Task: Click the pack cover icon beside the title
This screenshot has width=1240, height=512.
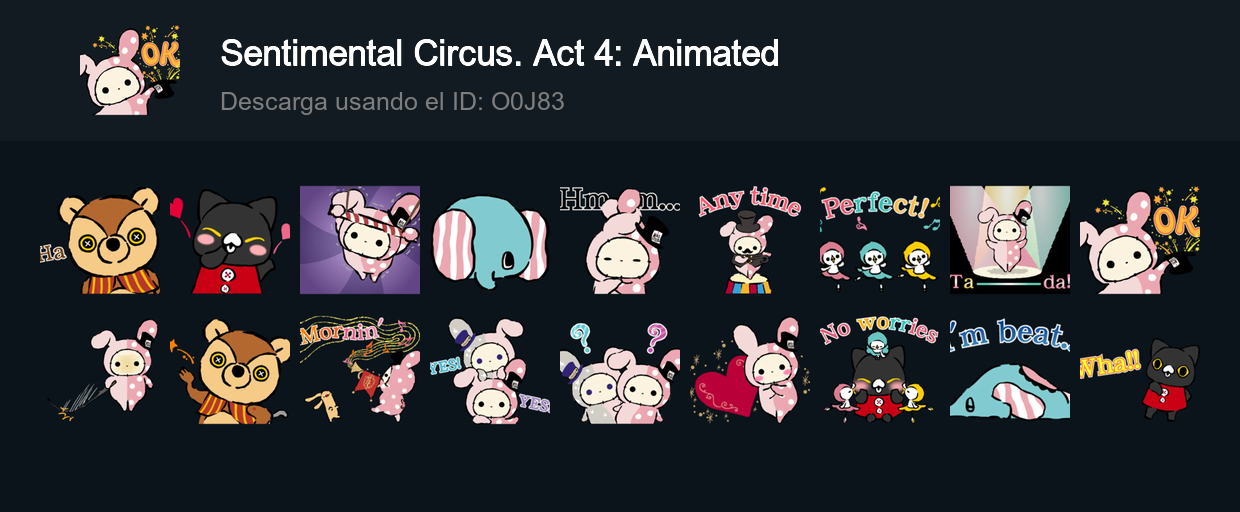Action: point(130,72)
